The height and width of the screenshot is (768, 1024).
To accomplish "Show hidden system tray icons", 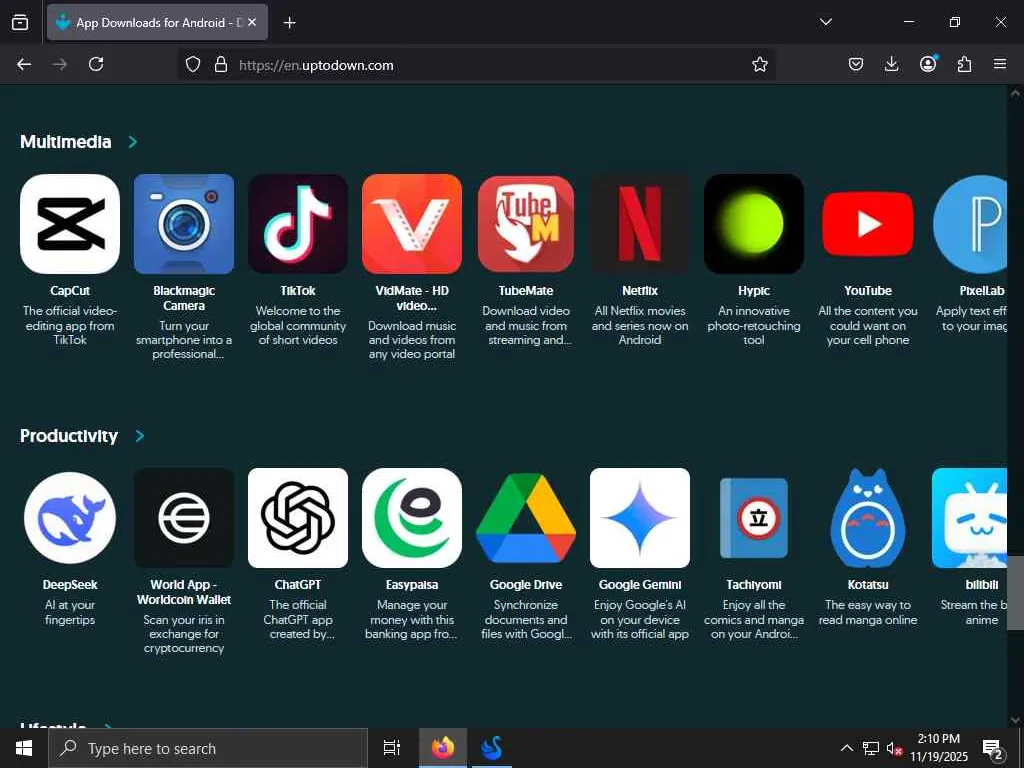I will (x=846, y=748).
